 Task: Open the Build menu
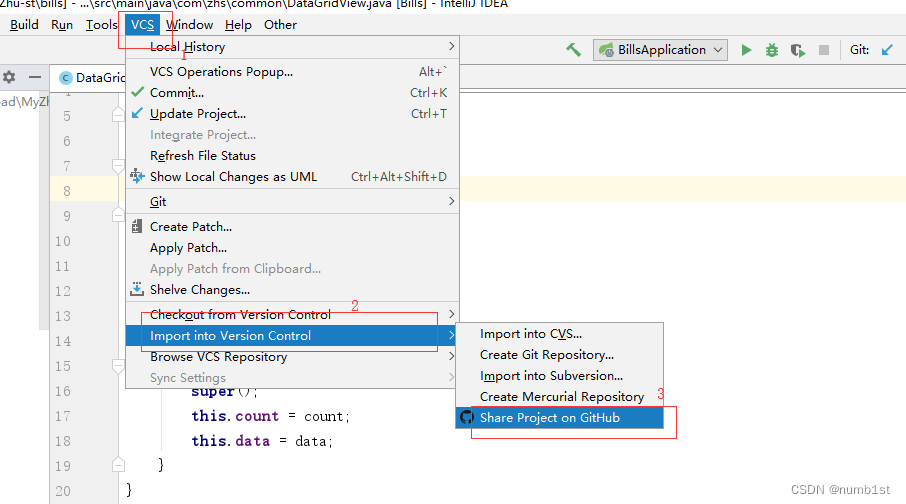pyautogui.click(x=24, y=25)
